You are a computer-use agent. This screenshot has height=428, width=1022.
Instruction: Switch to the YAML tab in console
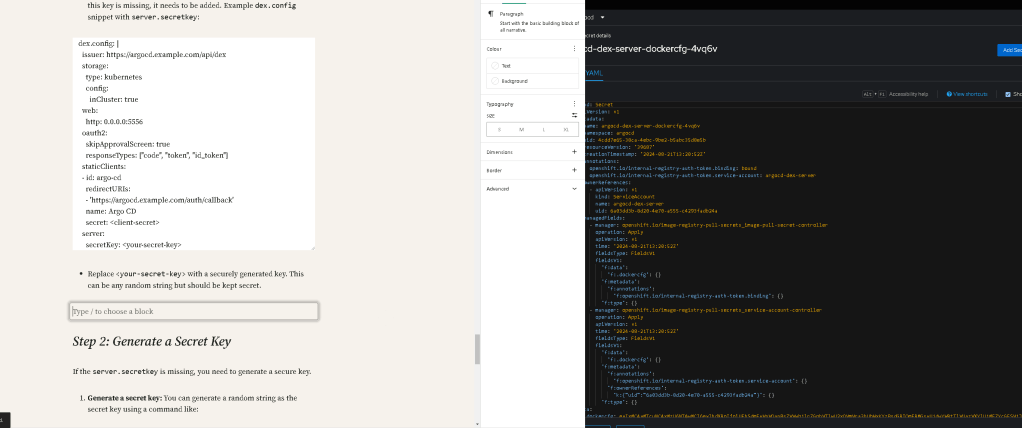point(594,74)
